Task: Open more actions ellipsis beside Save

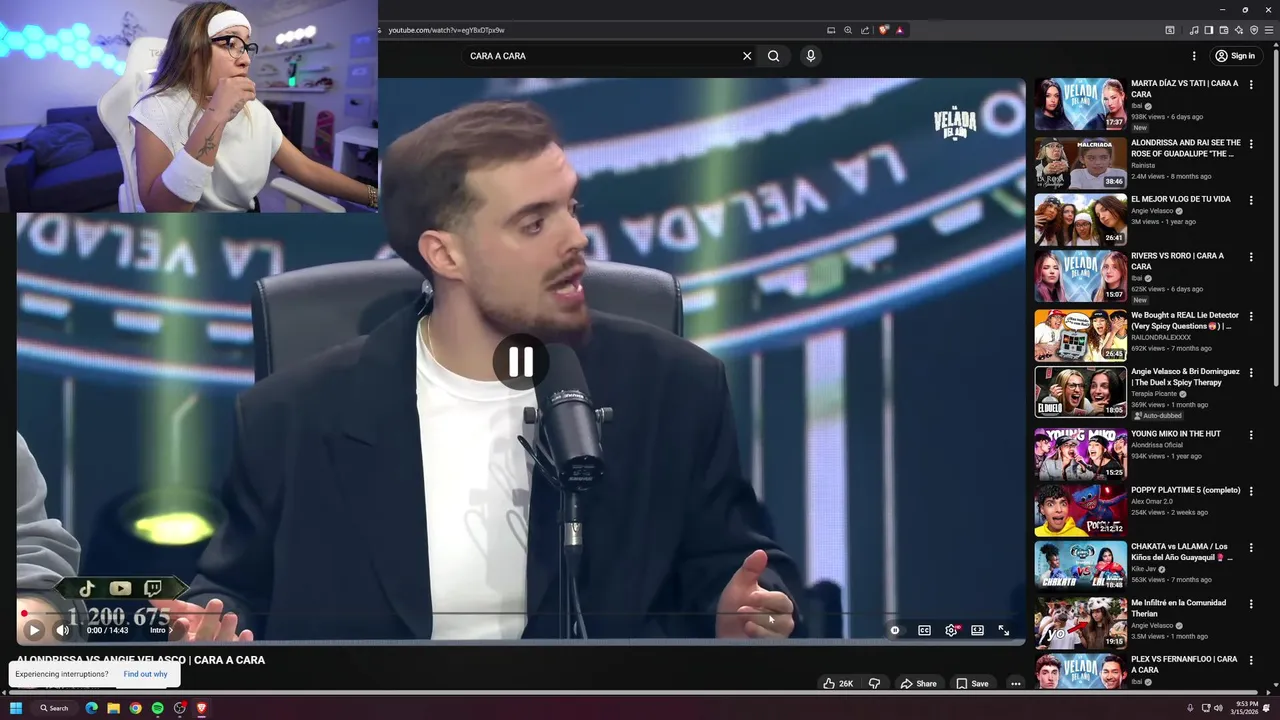Action: [1015, 684]
